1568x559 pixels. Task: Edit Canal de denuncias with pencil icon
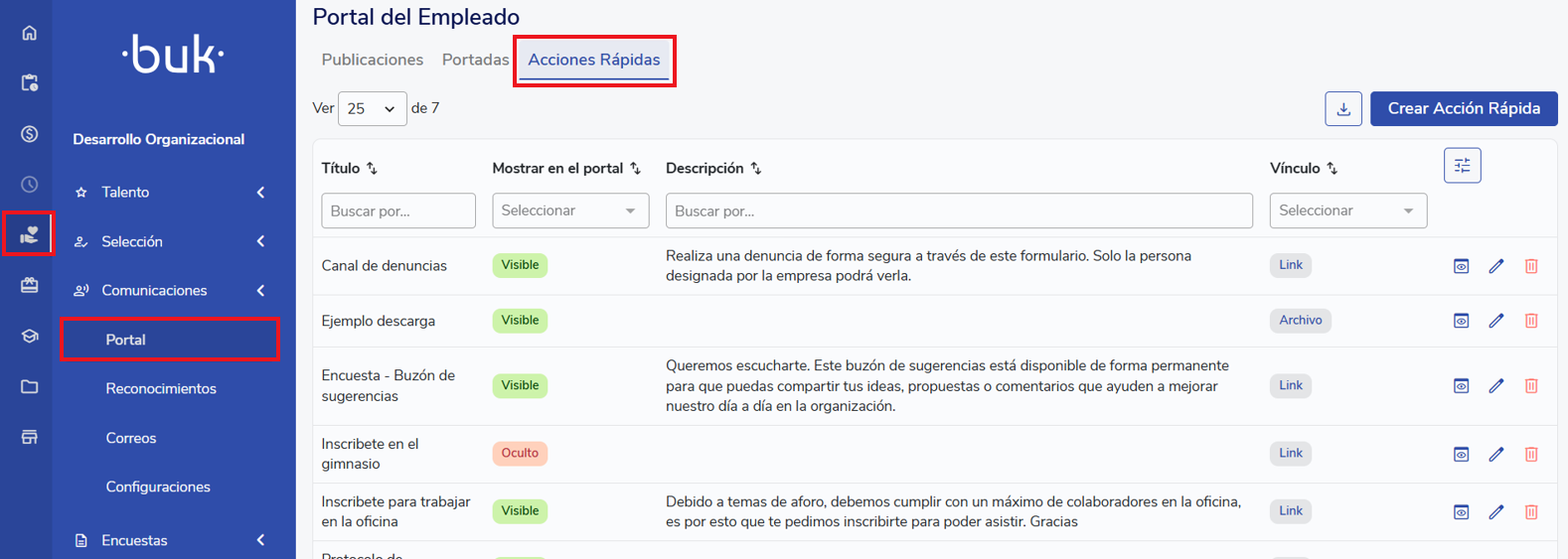pos(1495,266)
